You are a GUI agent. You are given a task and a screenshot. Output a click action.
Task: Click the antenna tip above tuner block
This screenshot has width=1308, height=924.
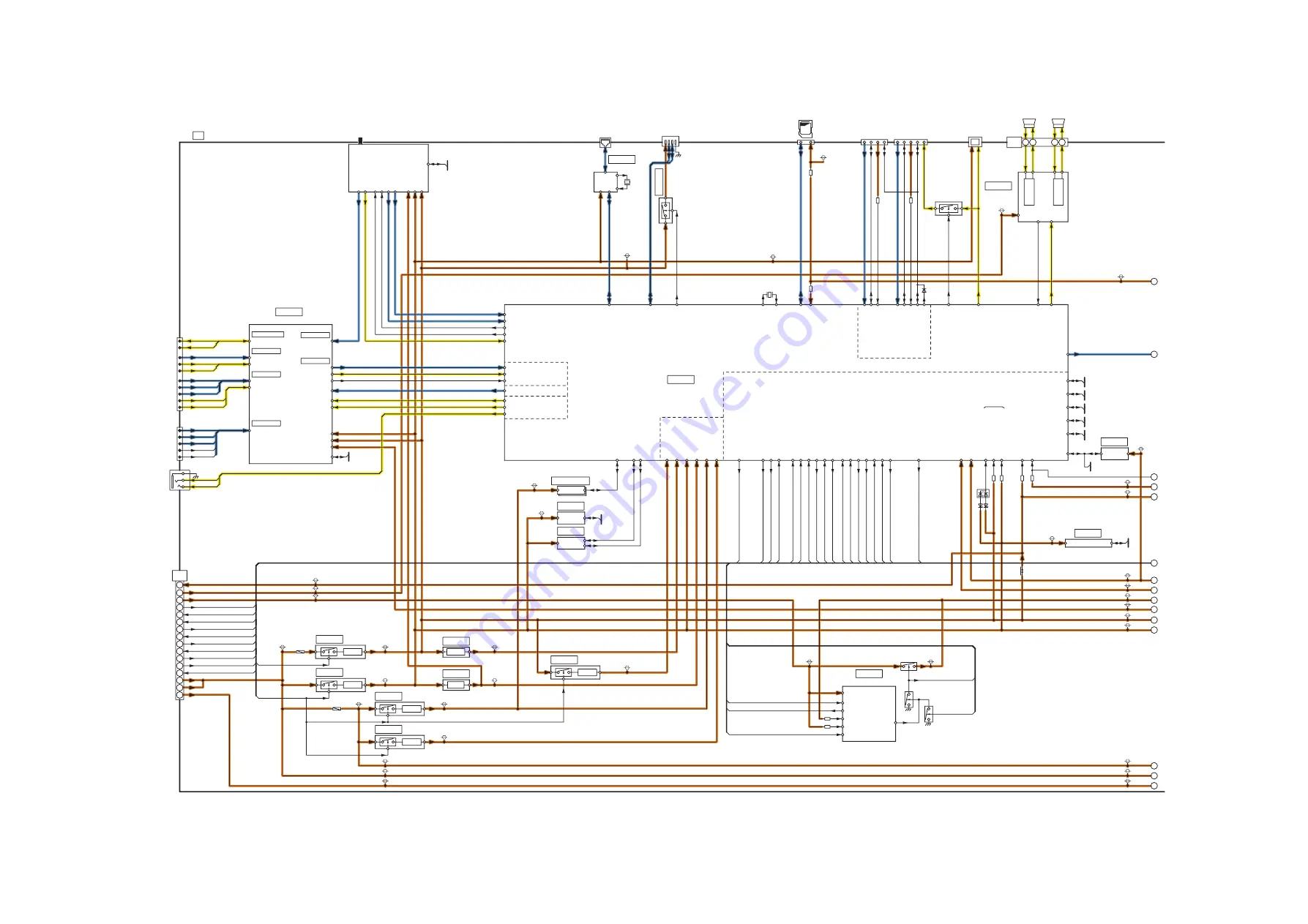(360, 140)
